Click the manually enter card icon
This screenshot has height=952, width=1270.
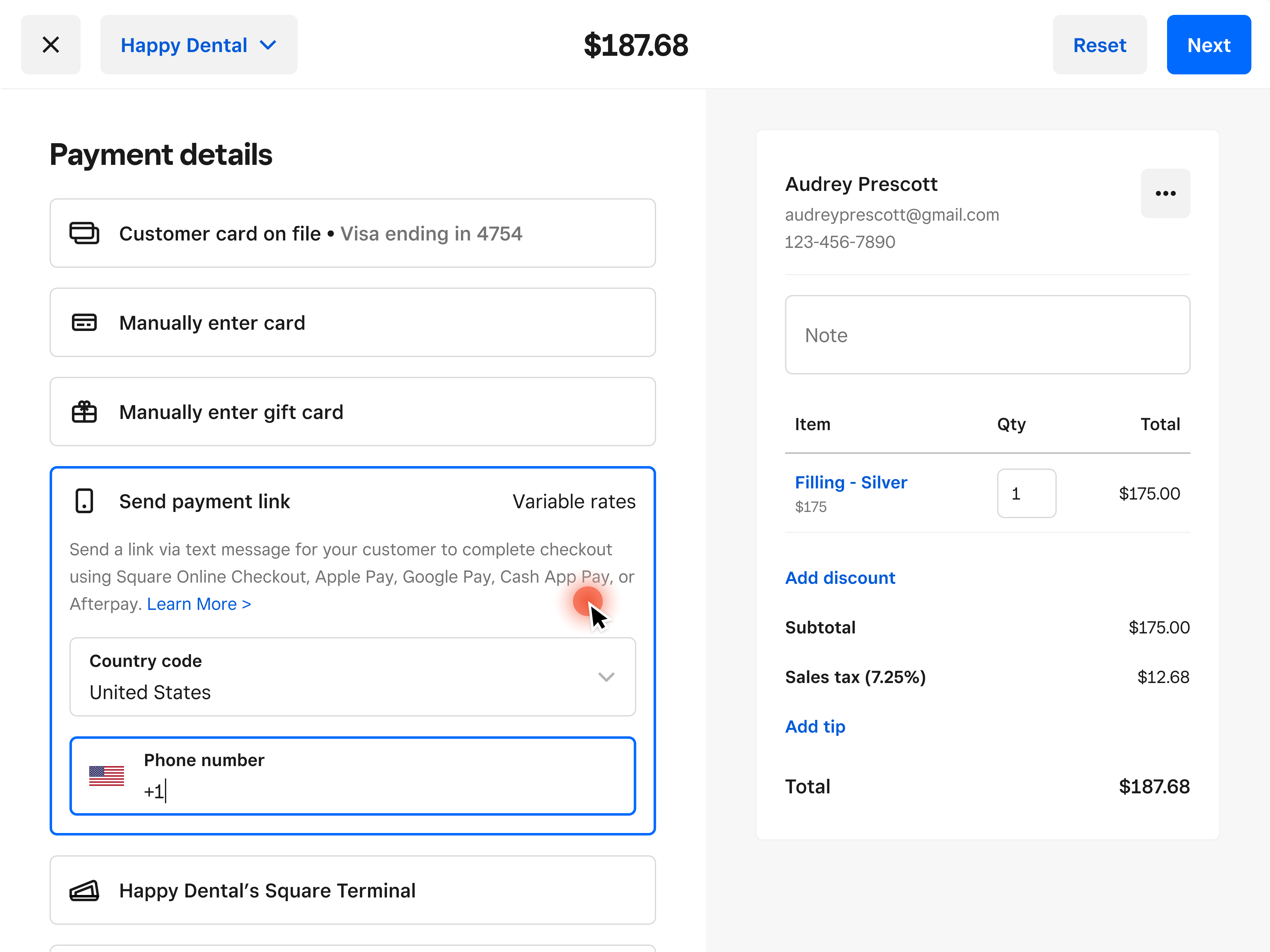click(x=84, y=323)
